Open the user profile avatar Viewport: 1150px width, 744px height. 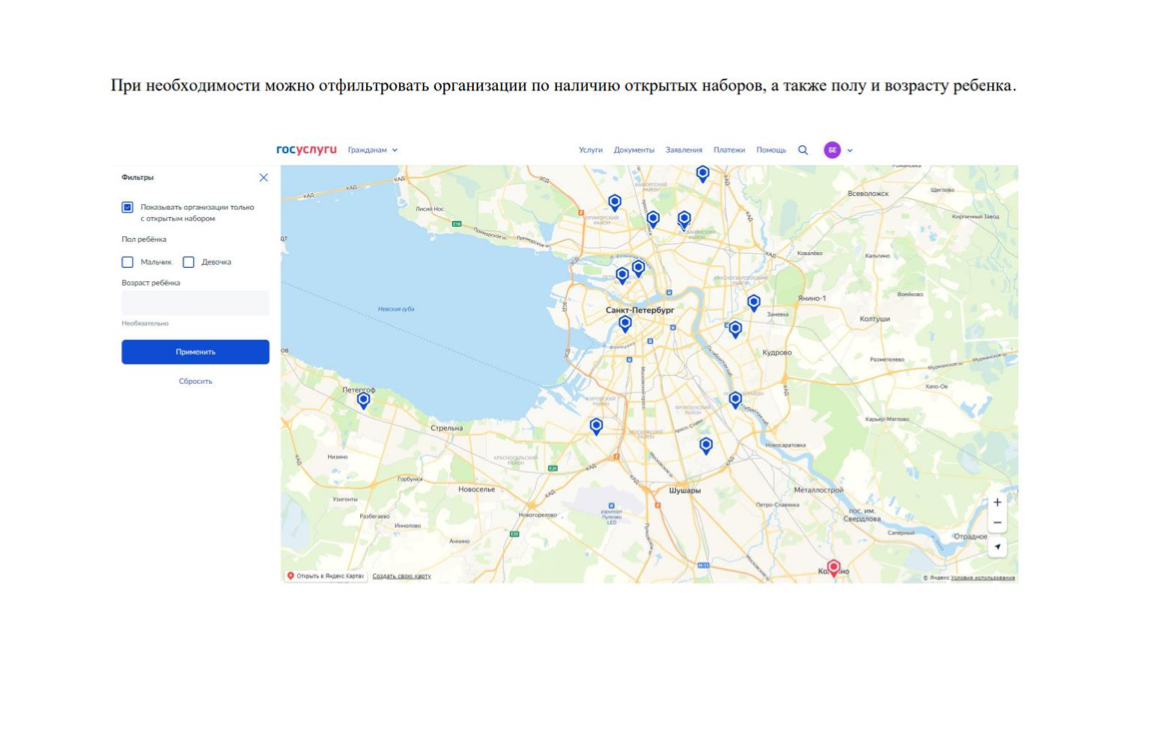tap(832, 150)
